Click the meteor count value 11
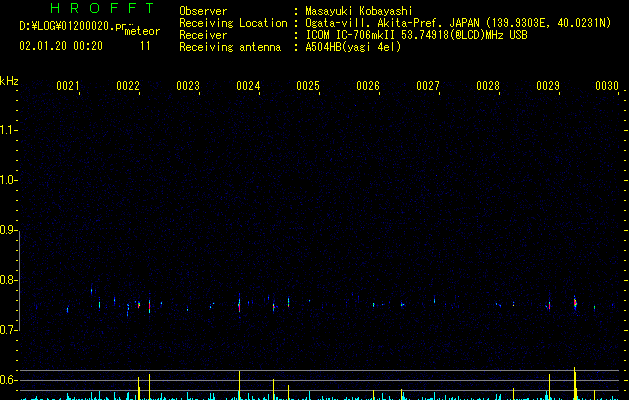This screenshot has width=629, height=400. 145,46
